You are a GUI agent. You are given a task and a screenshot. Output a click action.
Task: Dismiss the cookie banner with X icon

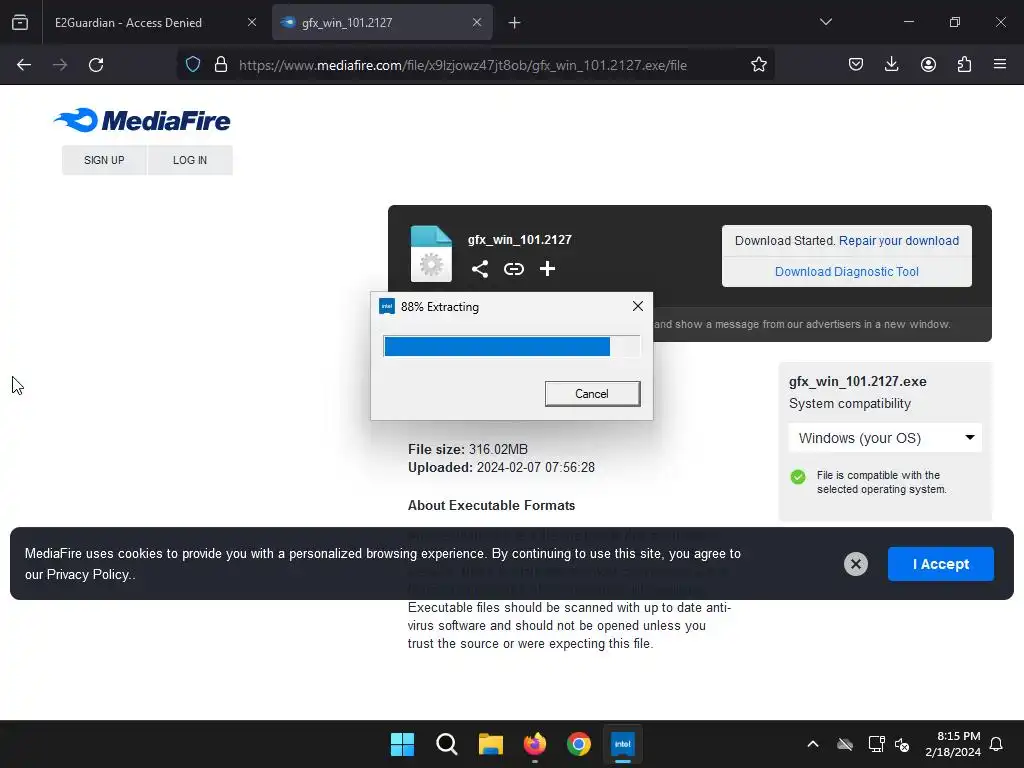[856, 564]
